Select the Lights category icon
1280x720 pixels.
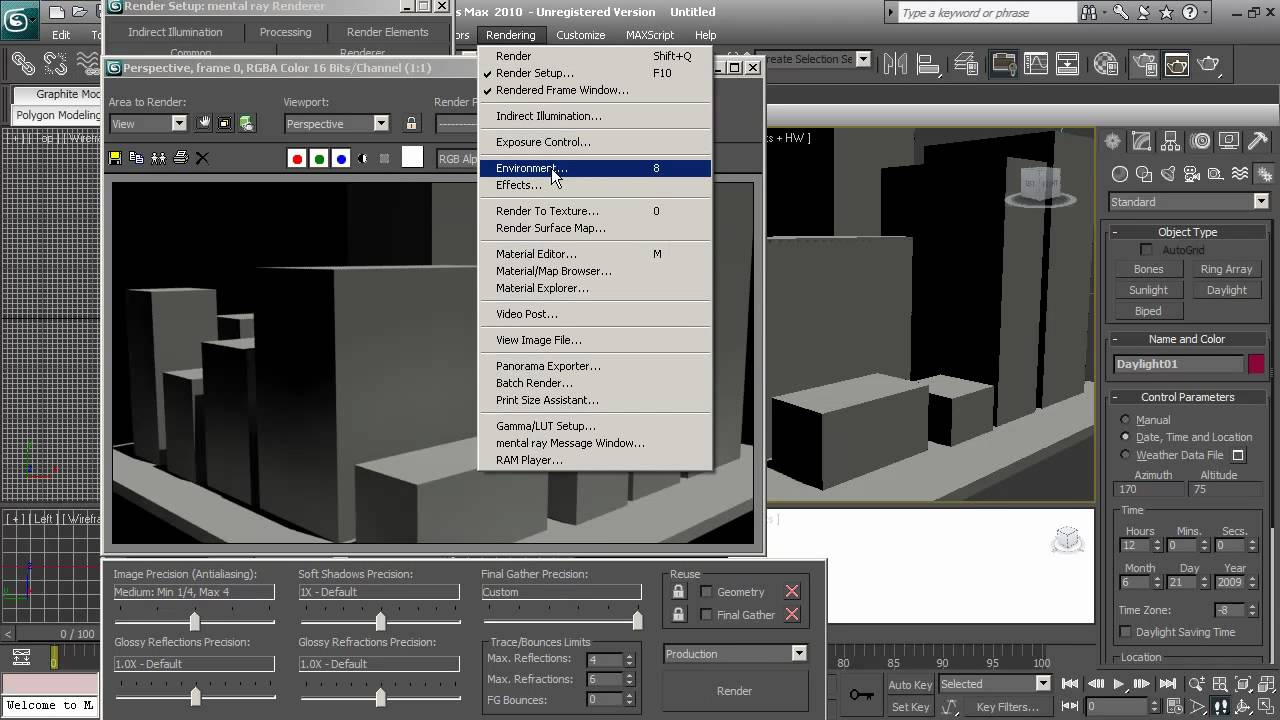[1168, 174]
